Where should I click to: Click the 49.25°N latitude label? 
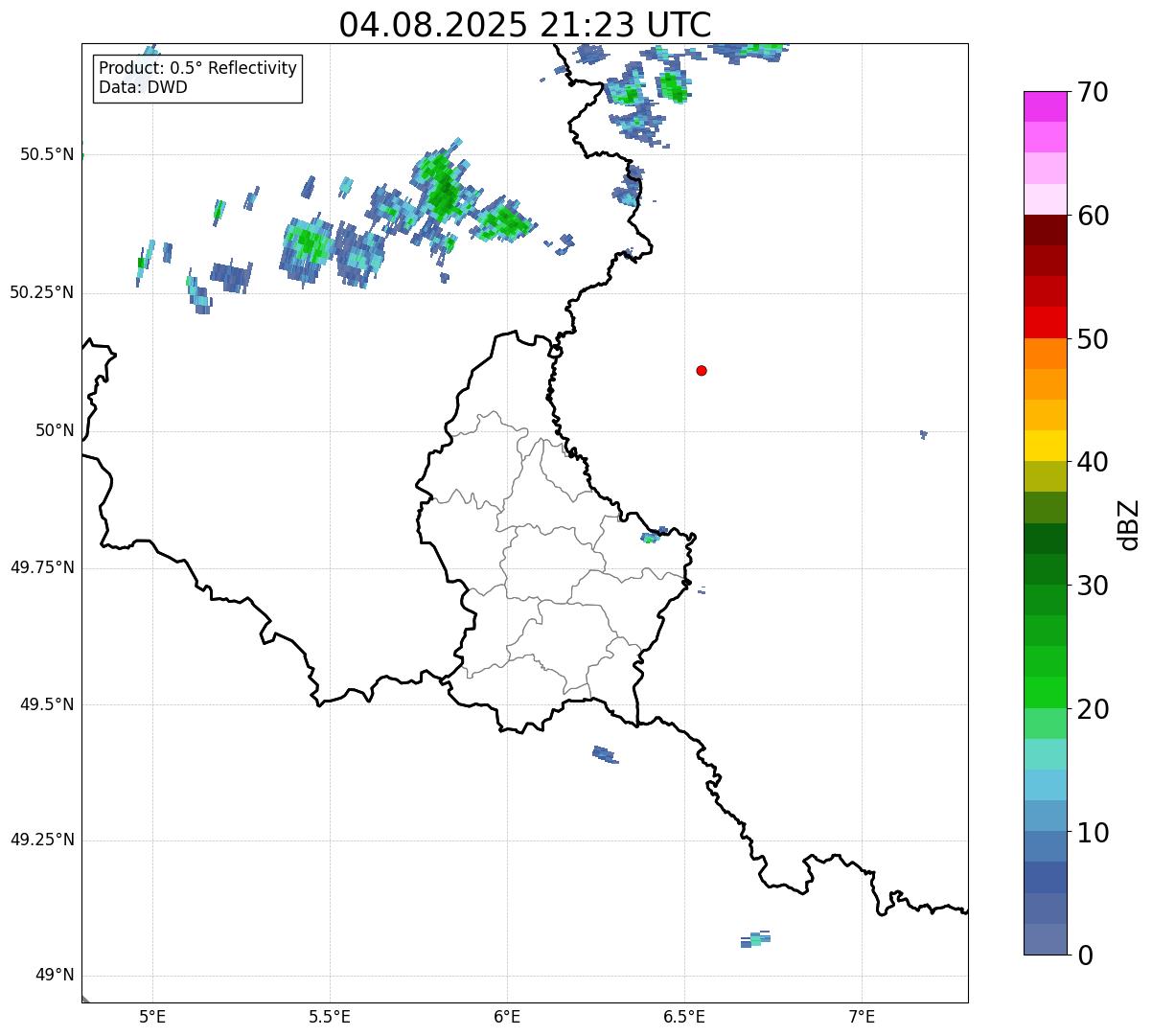click(42, 840)
